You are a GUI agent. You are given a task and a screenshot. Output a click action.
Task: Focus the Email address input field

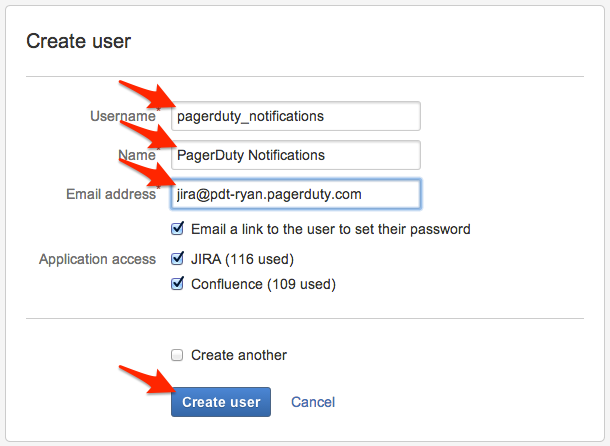coord(294,194)
